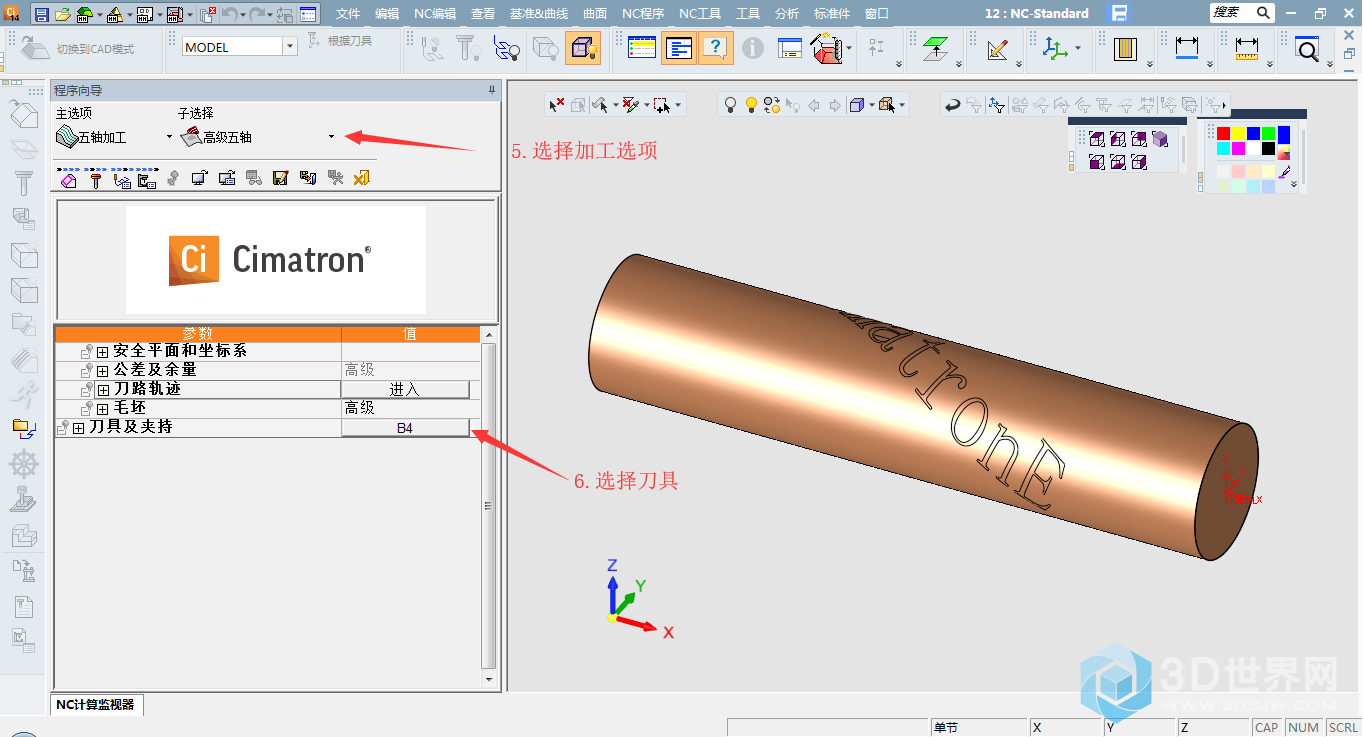Expand the 公差及余量 tree node
The width and height of the screenshot is (1363, 737).
pos(103,371)
